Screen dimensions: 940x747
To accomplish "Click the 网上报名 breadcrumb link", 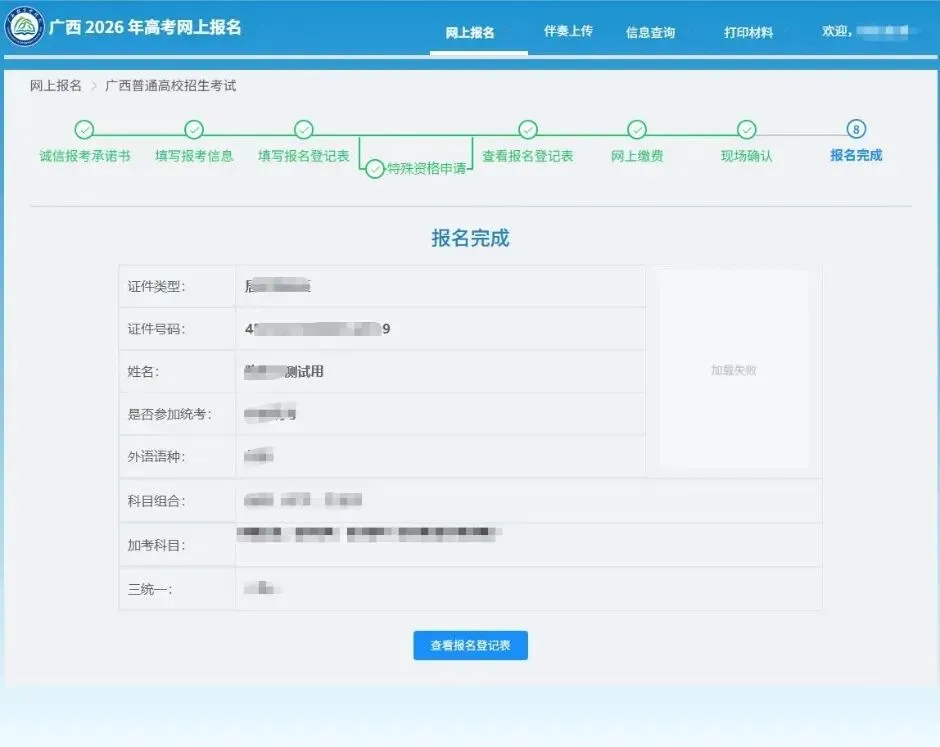I will 56,86.
